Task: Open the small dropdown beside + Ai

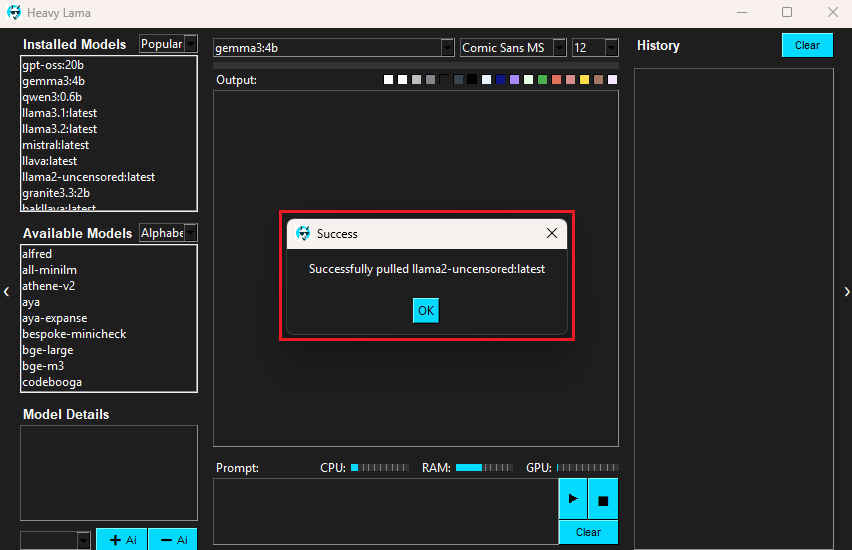Action: [83, 540]
